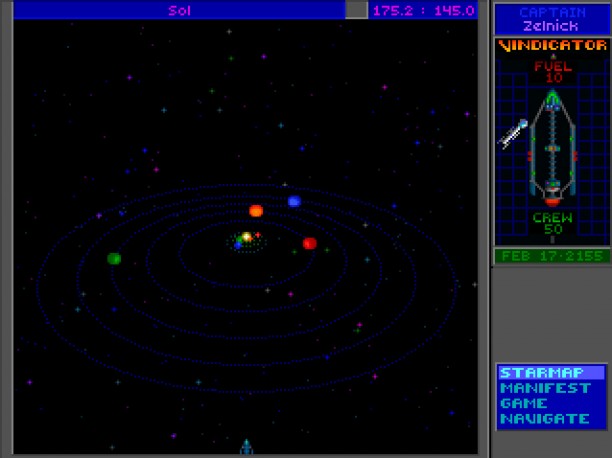Screen dimensions: 612x458
Task: Click the green planet on the left orbit
Action: (x=114, y=258)
